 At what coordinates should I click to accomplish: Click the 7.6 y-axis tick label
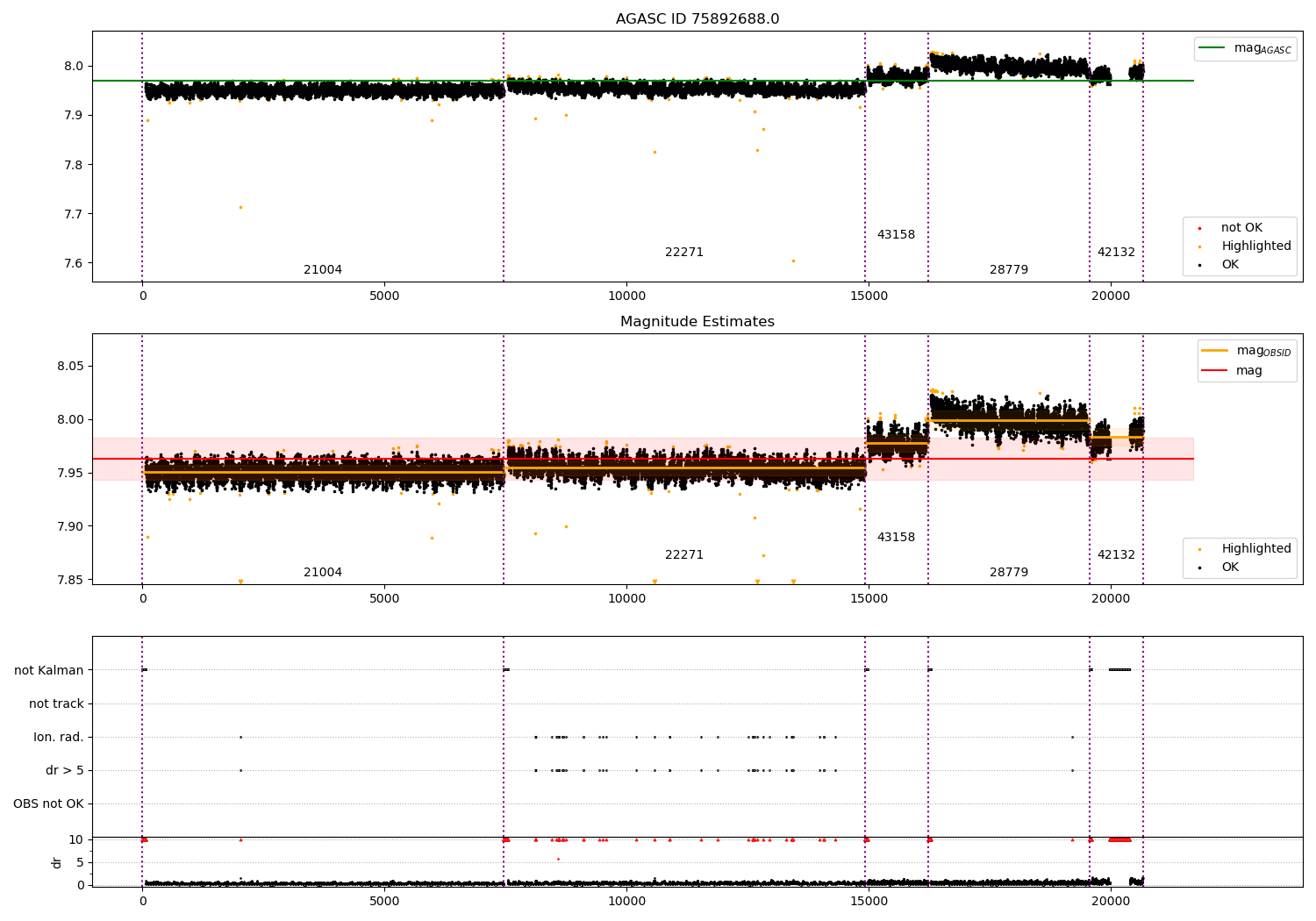74,264
